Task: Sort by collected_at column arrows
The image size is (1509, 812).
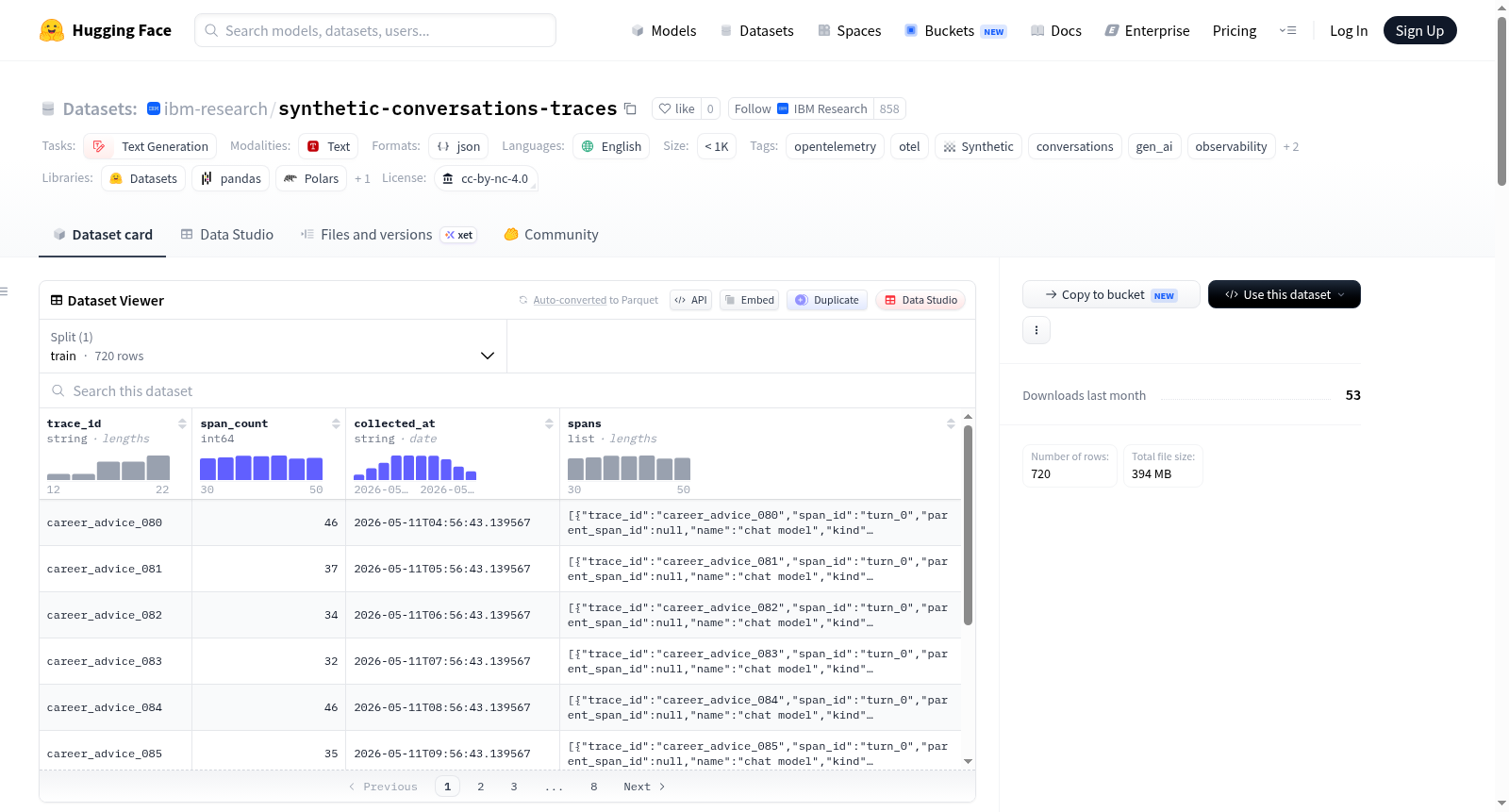Action: point(549,423)
